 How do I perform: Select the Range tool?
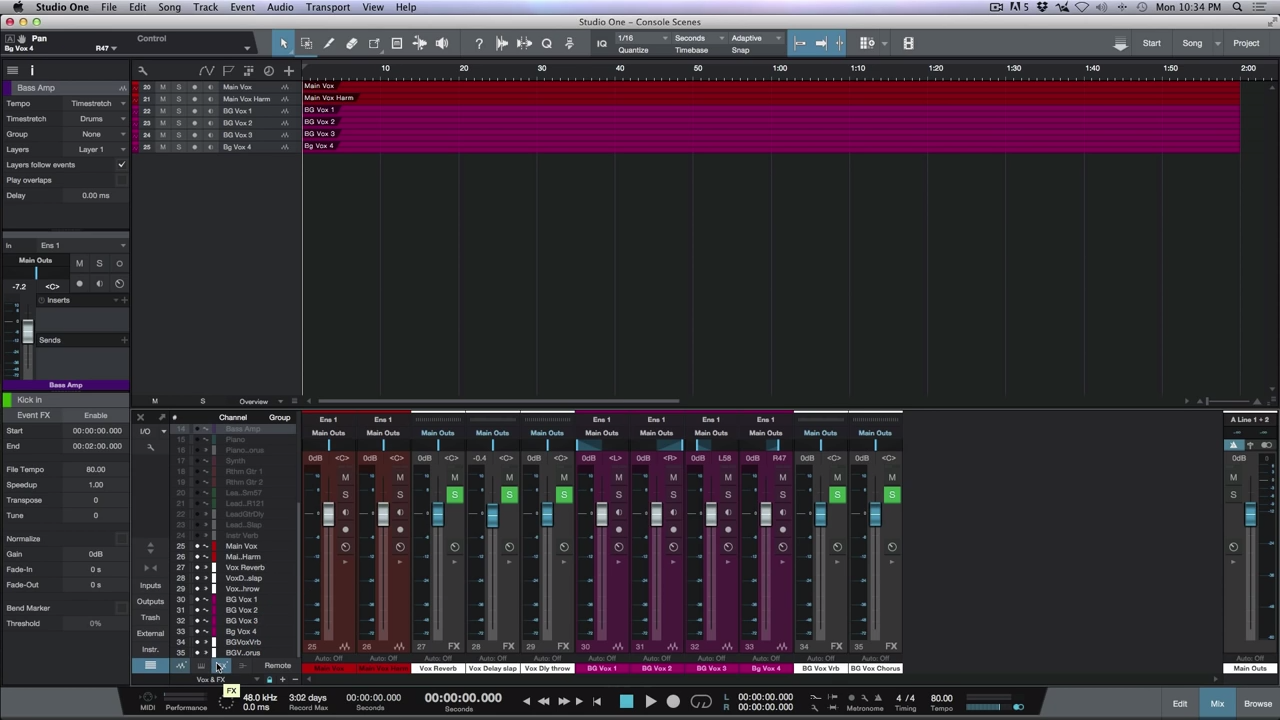coord(306,43)
